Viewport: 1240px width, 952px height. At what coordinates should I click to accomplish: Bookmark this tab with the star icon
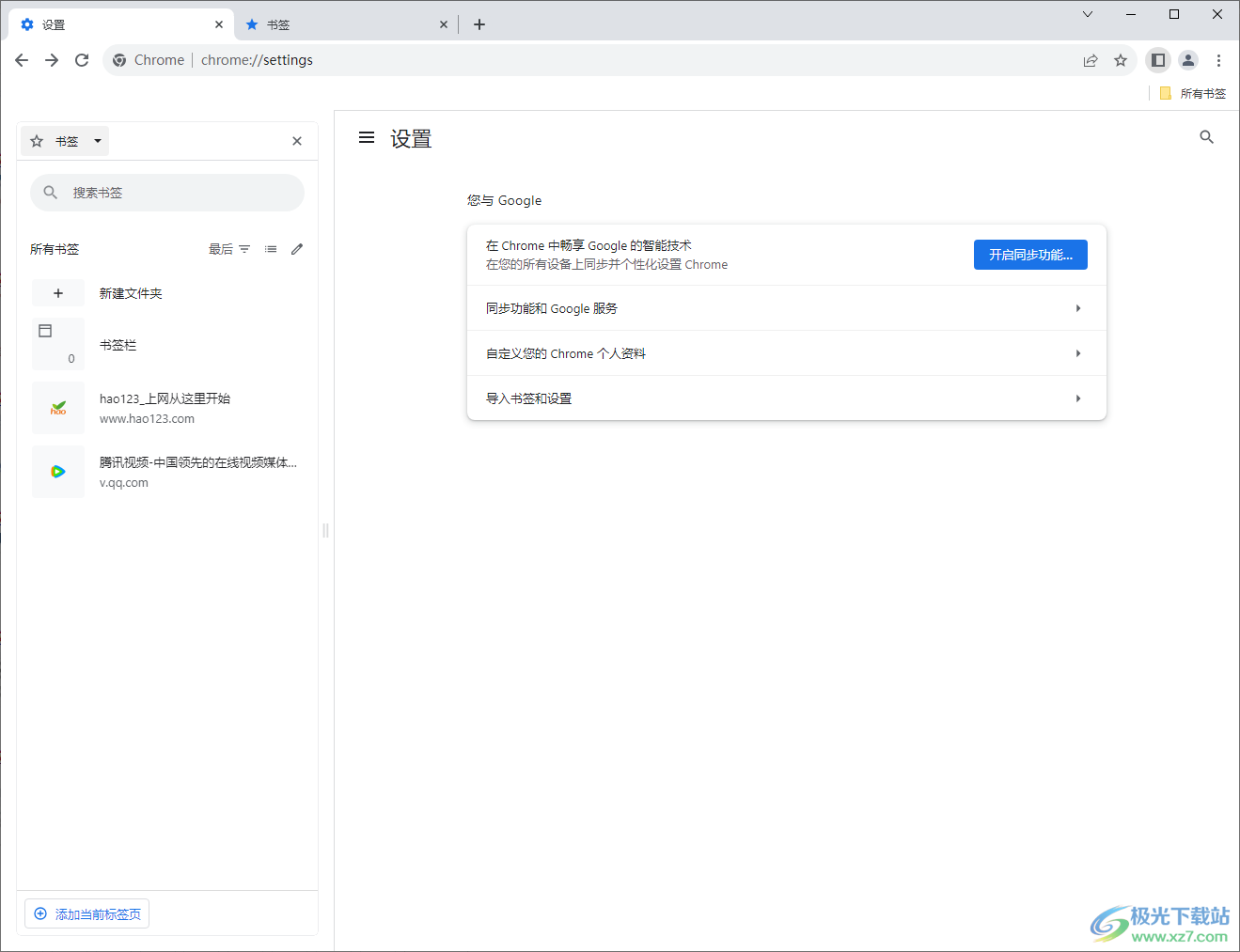point(1121,60)
